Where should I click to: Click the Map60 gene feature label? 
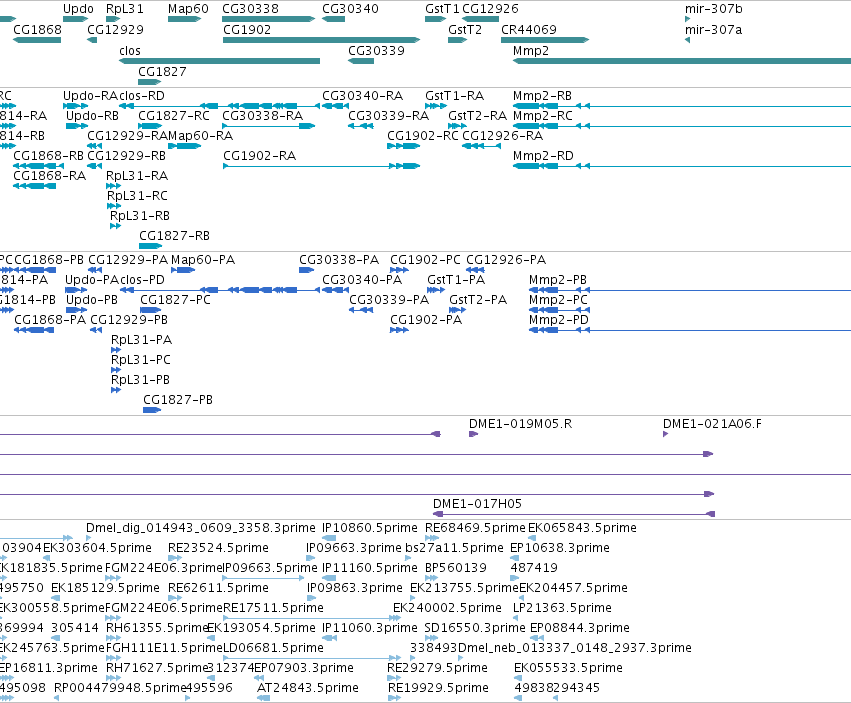click(x=188, y=9)
